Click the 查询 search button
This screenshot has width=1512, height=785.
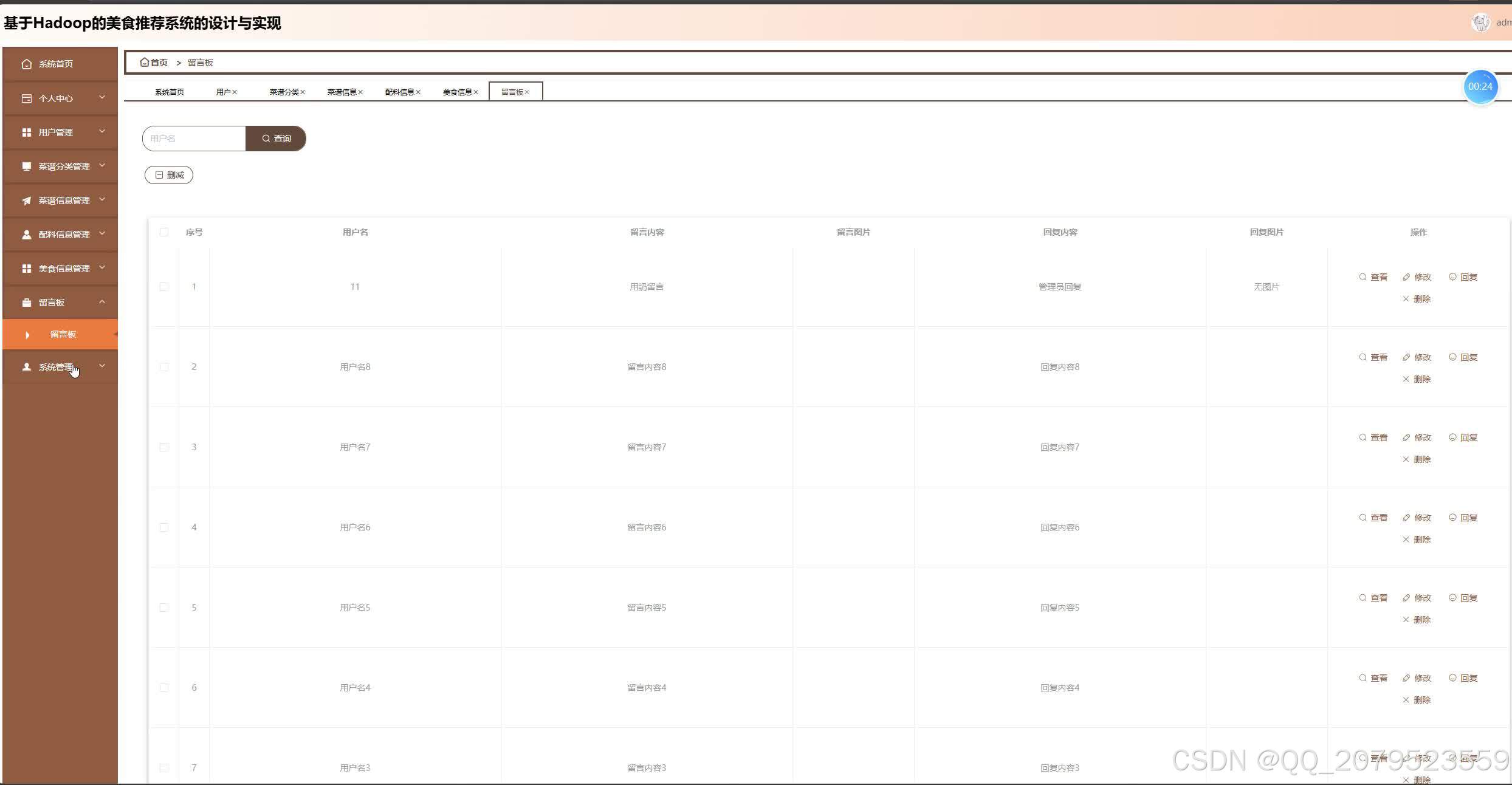point(276,139)
